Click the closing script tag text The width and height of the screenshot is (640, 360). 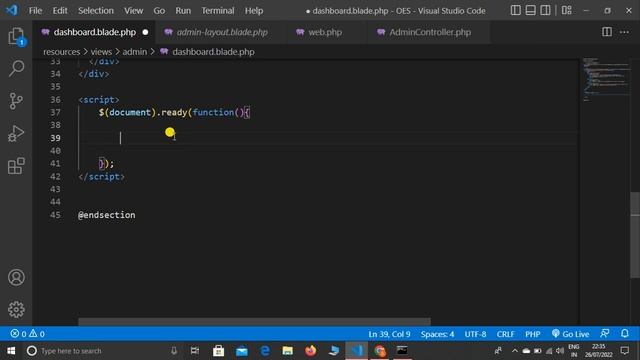click(101, 176)
